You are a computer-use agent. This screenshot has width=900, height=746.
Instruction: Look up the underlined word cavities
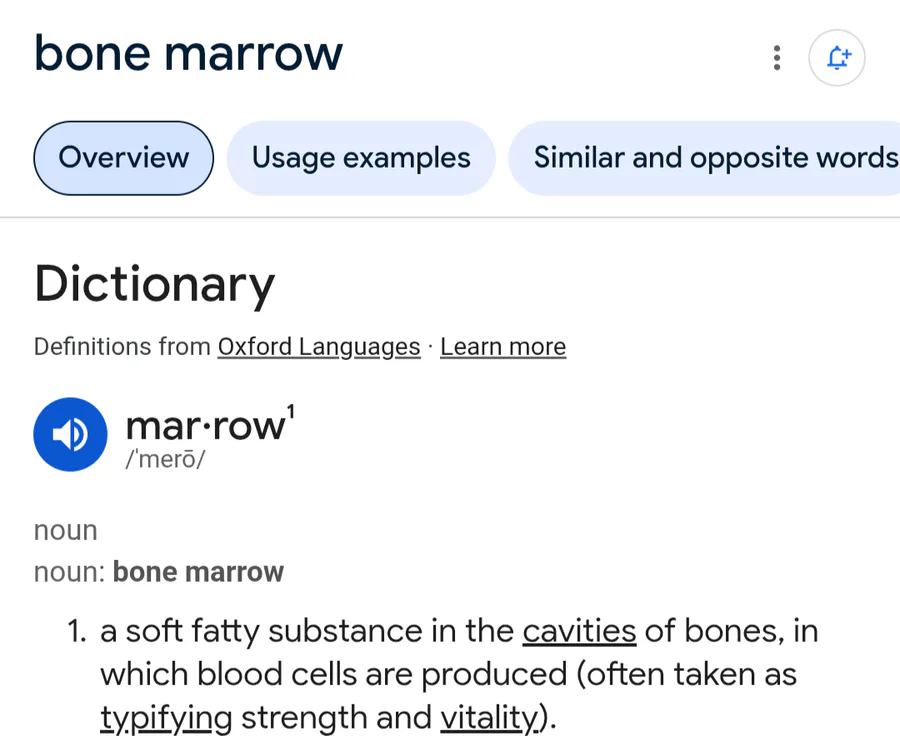(x=579, y=631)
